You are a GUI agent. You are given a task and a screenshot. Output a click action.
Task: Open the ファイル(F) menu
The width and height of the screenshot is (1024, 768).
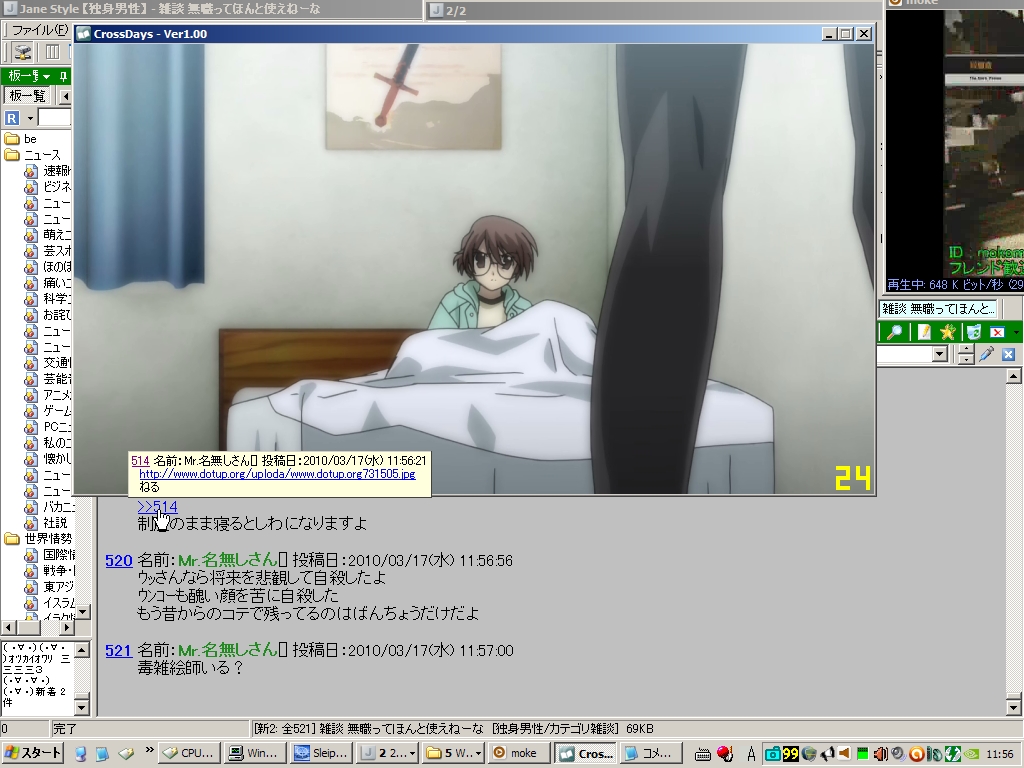click(x=39, y=30)
